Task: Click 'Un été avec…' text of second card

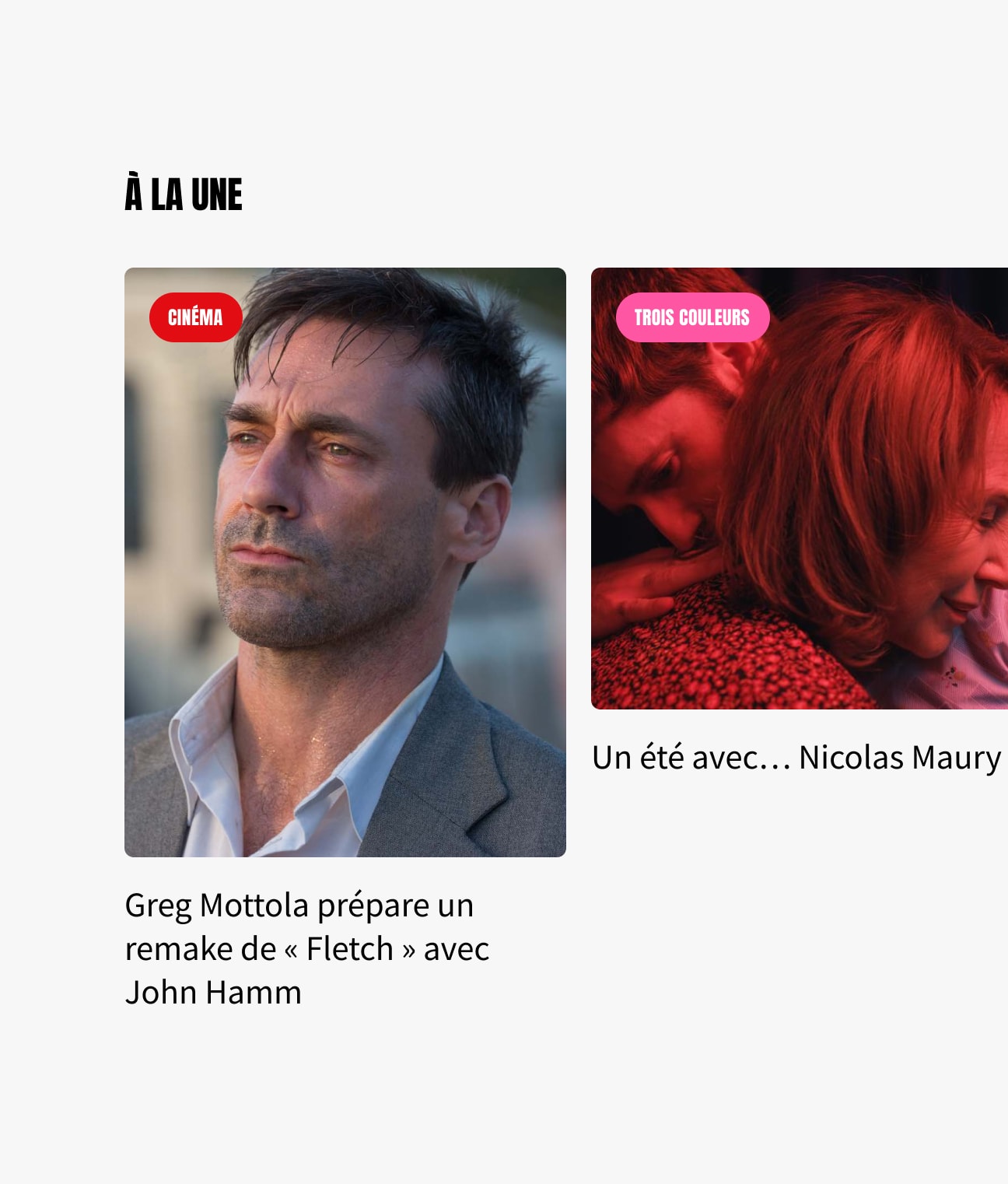Action: [691, 757]
